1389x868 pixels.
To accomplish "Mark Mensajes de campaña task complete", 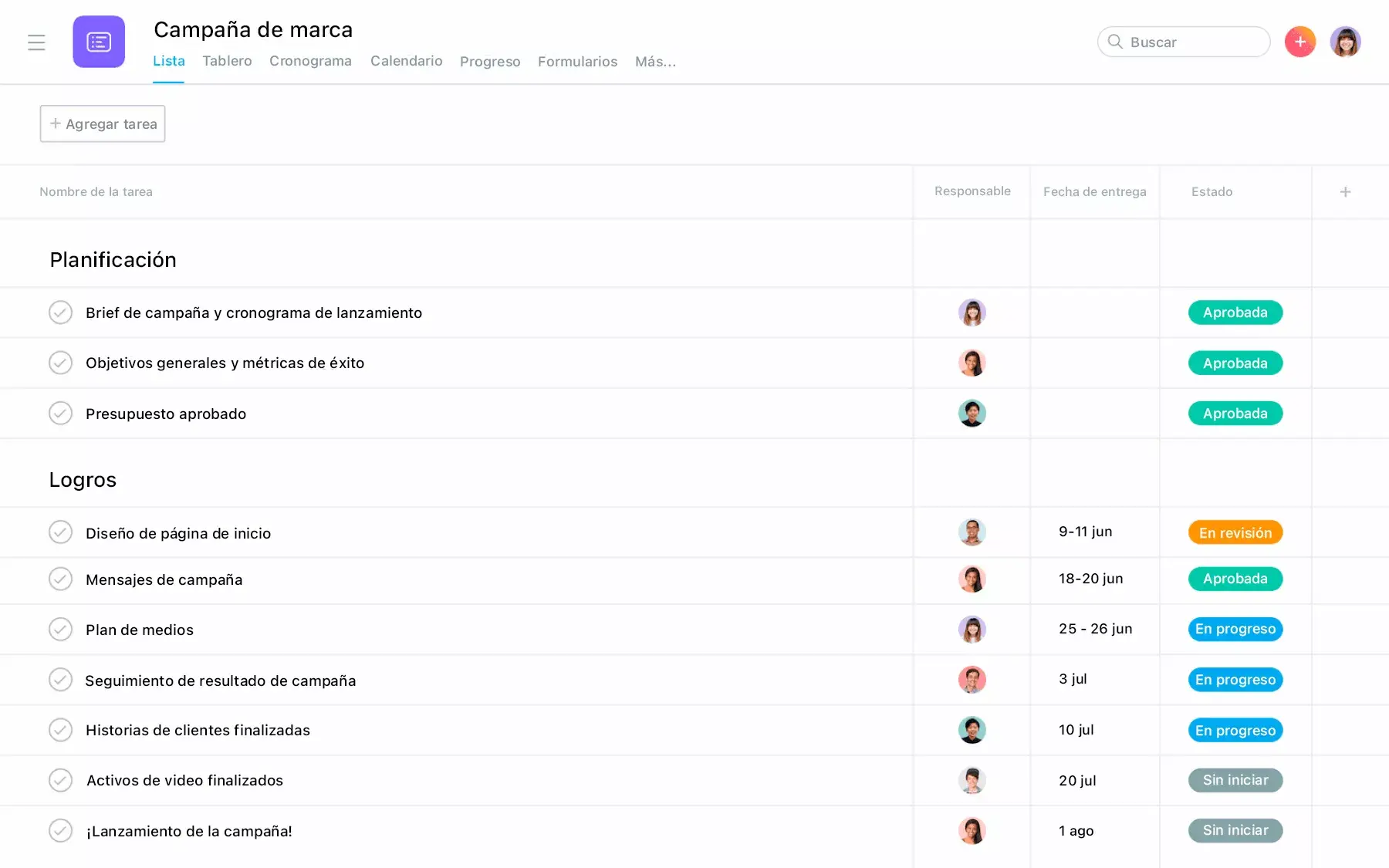I will coord(60,579).
